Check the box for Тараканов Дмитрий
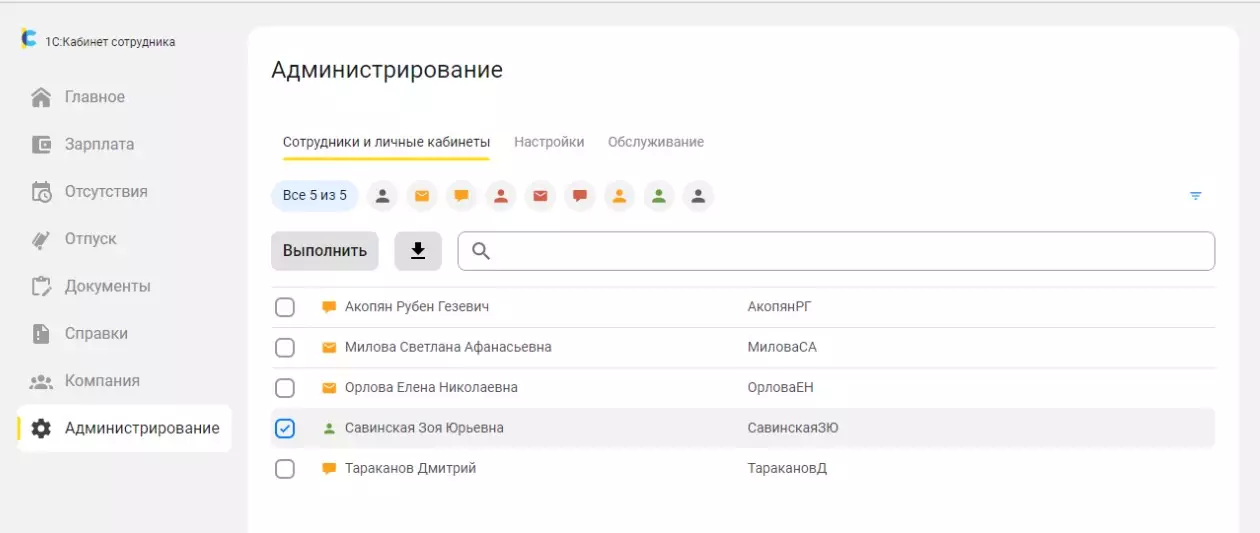 [x=285, y=468]
